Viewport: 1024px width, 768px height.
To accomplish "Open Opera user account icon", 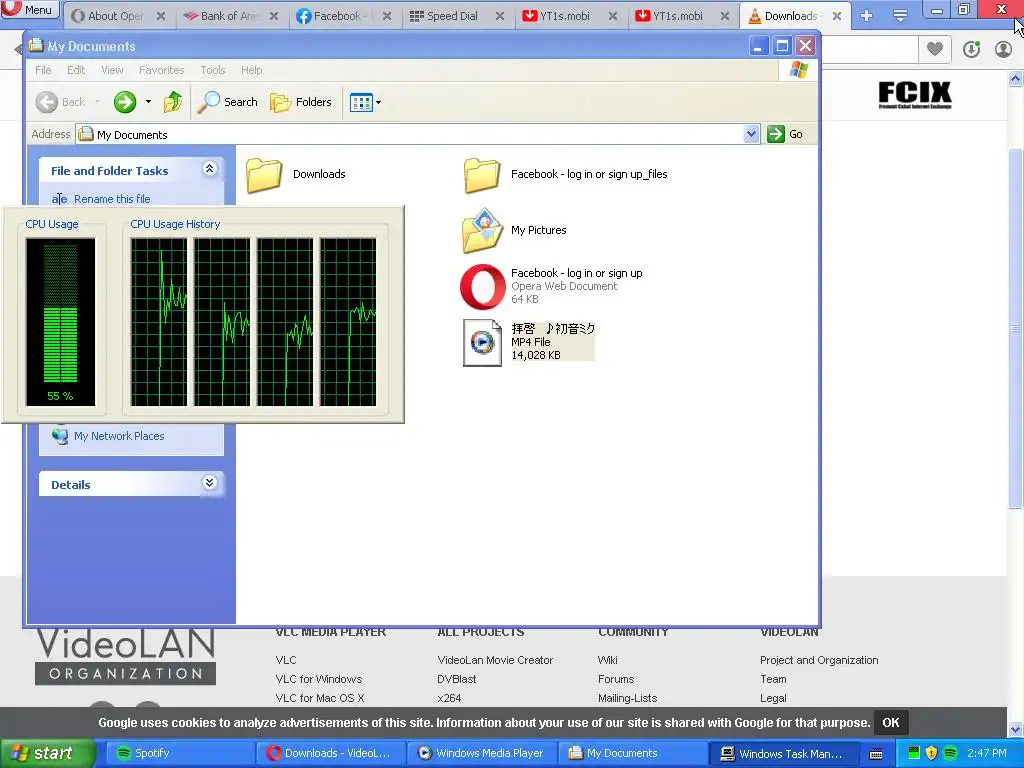I will [1003, 49].
